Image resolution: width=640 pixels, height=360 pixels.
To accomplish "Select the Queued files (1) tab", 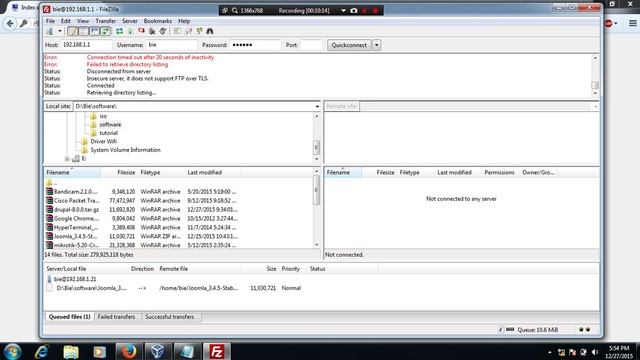I will 69,317.
